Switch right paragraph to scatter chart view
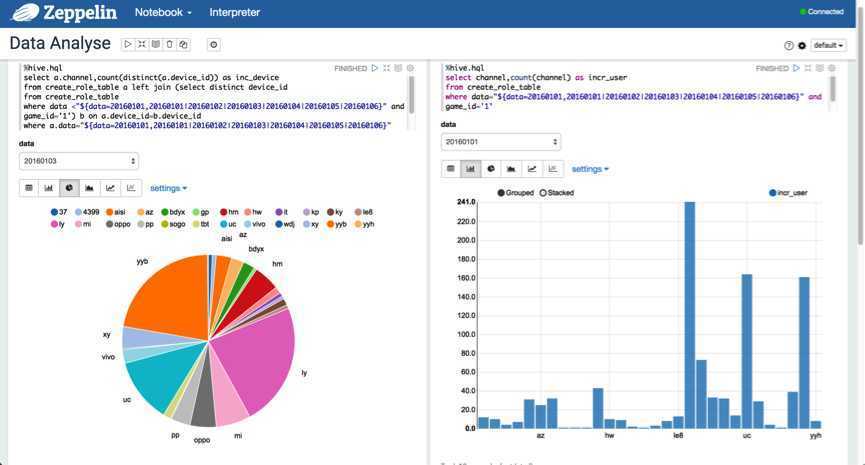865x465 pixels. 552,169
